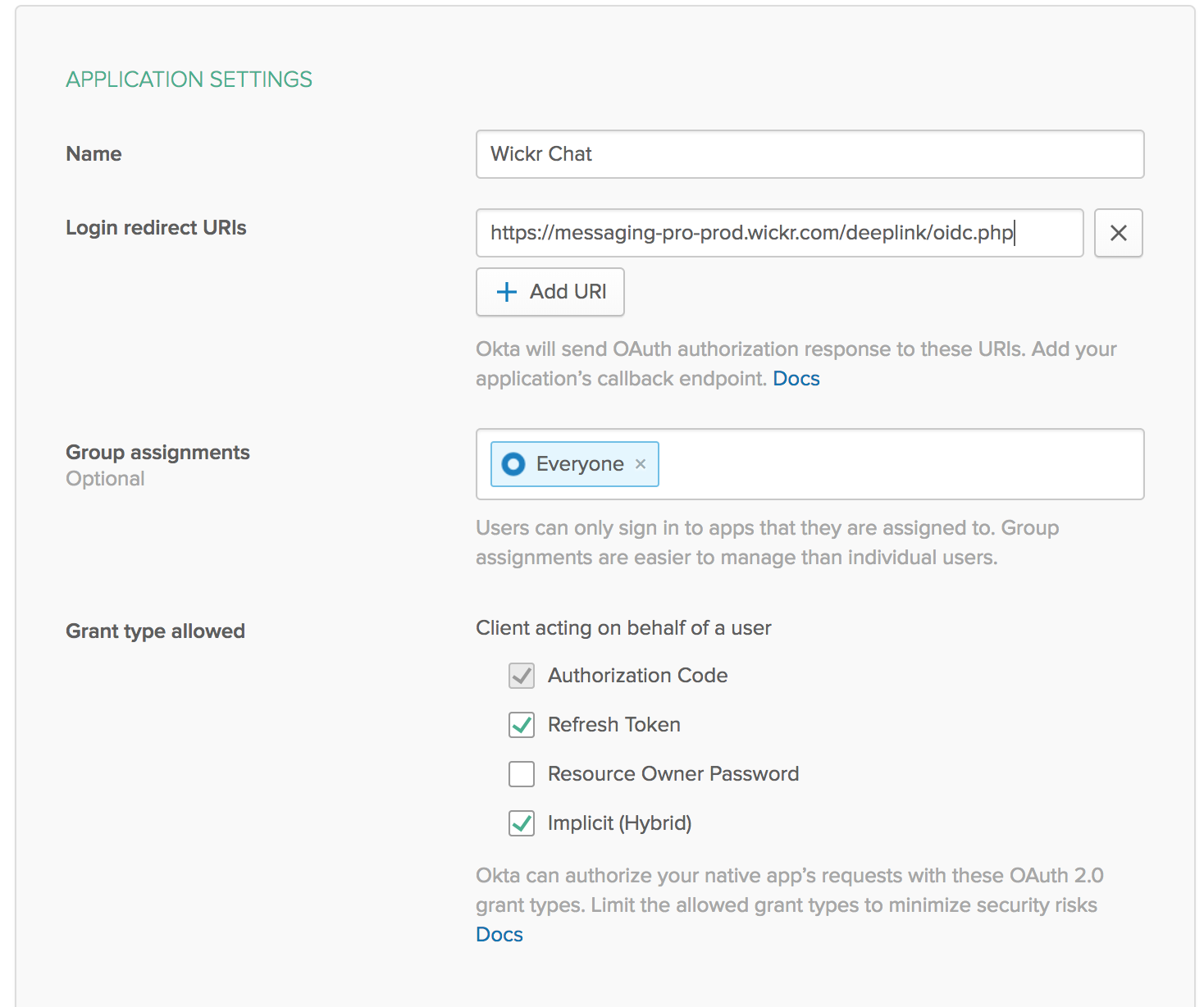The height and width of the screenshot is (1007, 1204).
Task: Click the APPLICATION SETTINGS heading
Action: pyautogui.click(x=189, y=80)
